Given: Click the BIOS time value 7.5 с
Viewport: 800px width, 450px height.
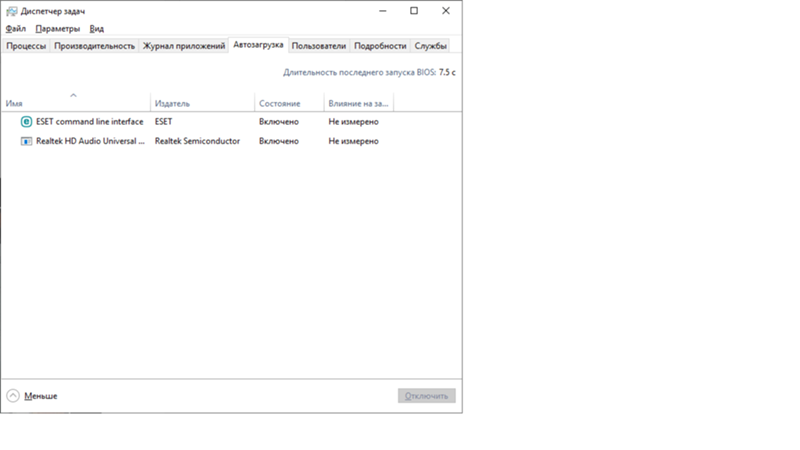Looking at the screenshot, I should click(447, 72).
